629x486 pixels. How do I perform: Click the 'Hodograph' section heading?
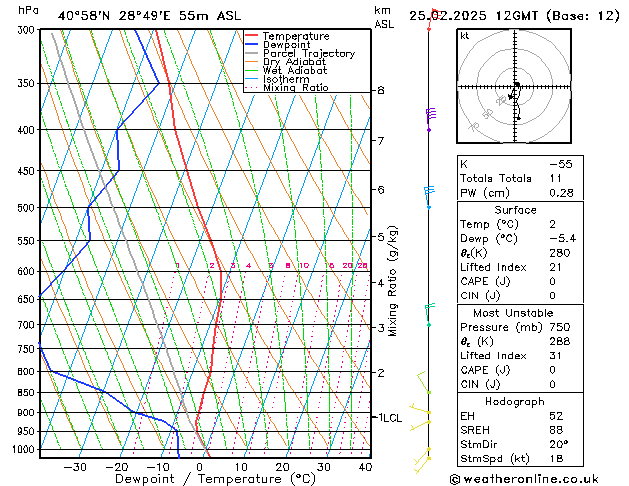coord(515,402)
